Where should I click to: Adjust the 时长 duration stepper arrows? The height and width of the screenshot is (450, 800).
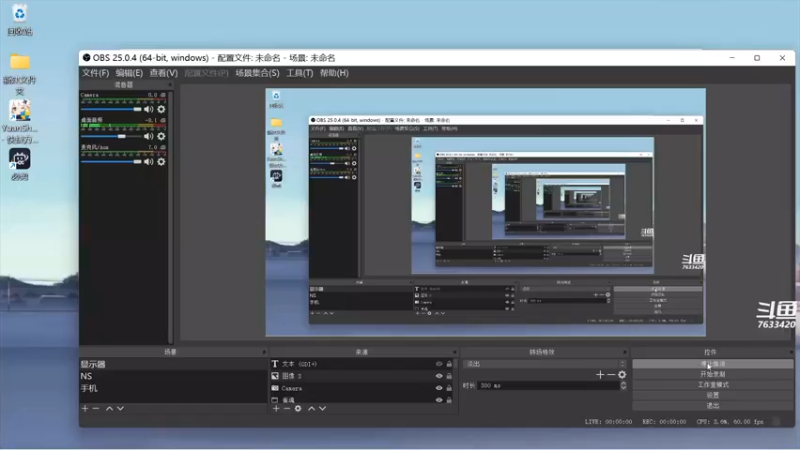623,386
